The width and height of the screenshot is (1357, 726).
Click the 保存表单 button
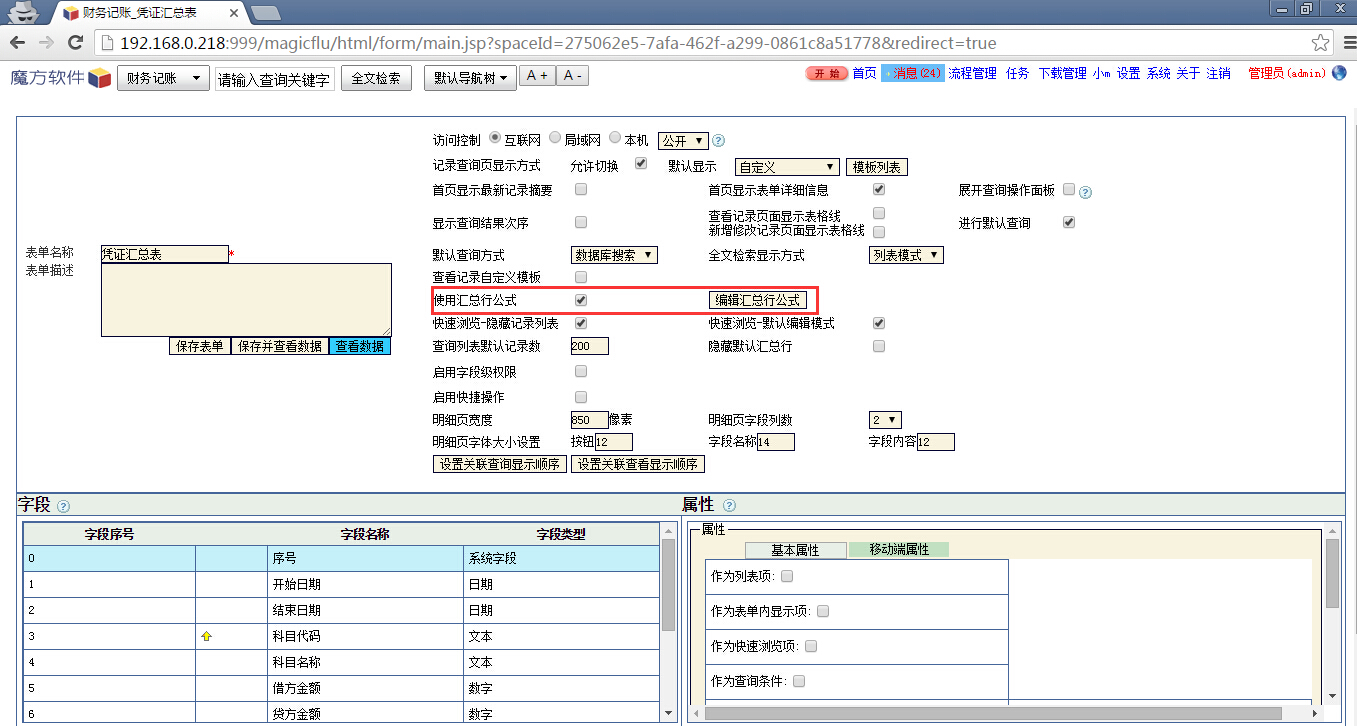coord(200,346)
